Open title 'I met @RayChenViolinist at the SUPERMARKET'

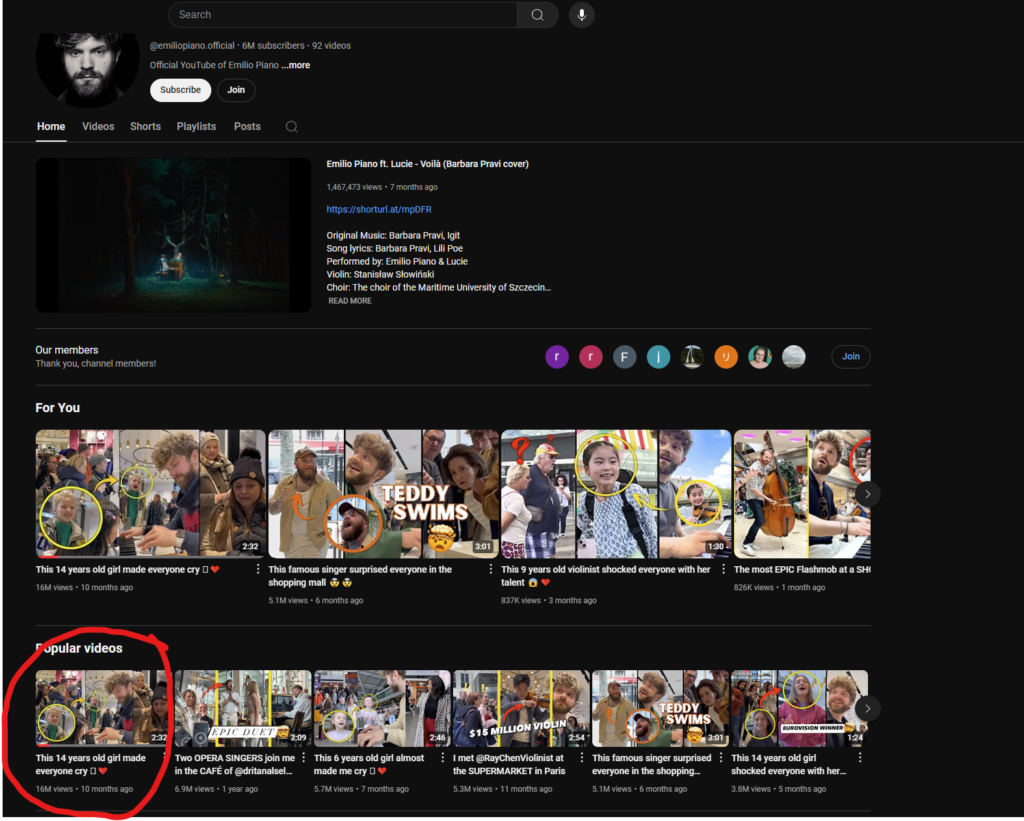509,764
